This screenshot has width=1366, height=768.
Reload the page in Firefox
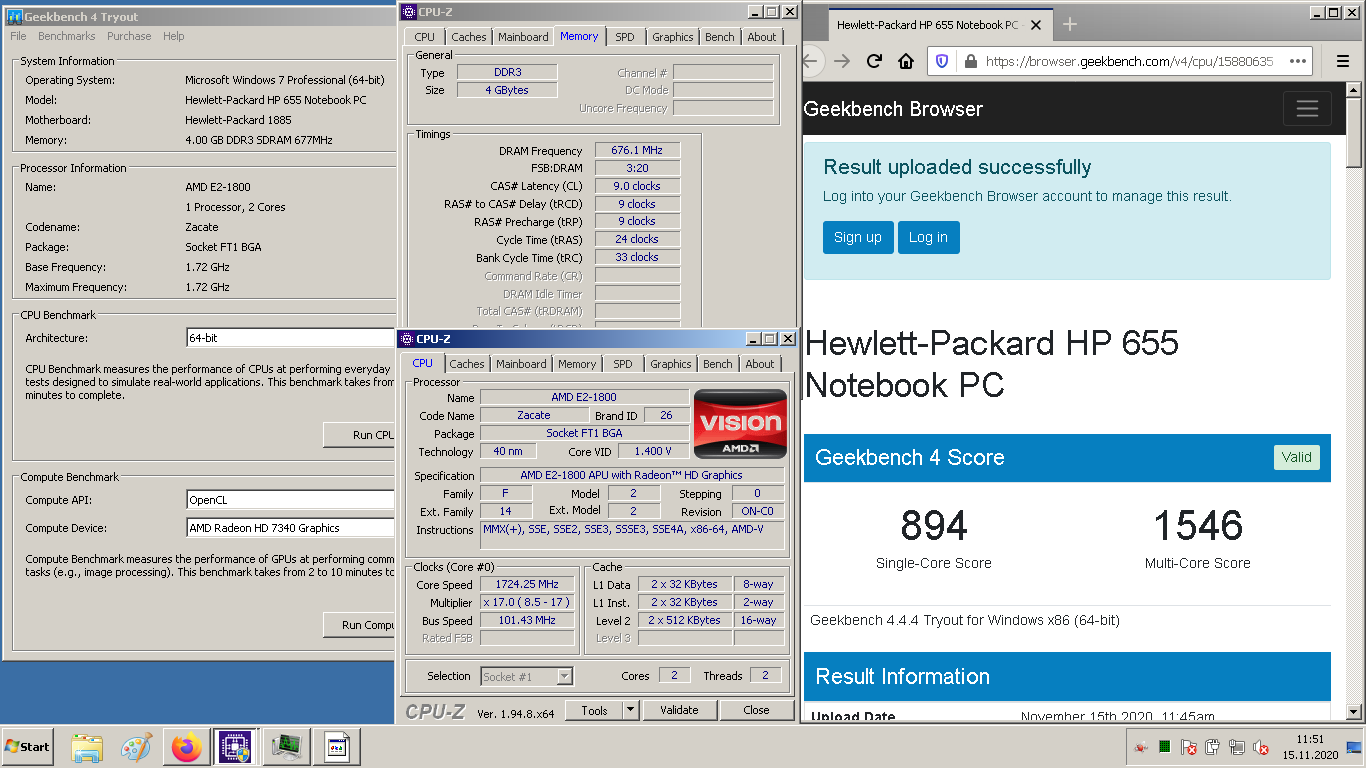(x=874, y=61)
